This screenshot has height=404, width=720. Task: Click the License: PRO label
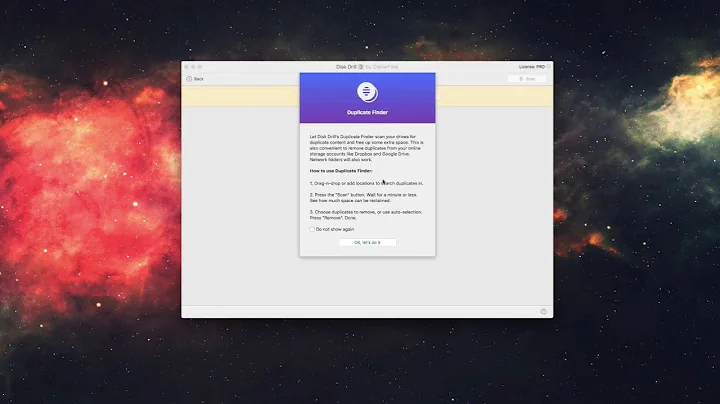point(532,67)
